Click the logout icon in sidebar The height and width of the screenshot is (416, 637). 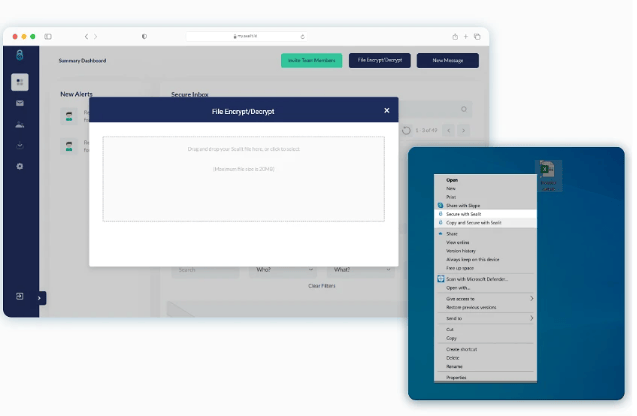click(x=20, y=296)
